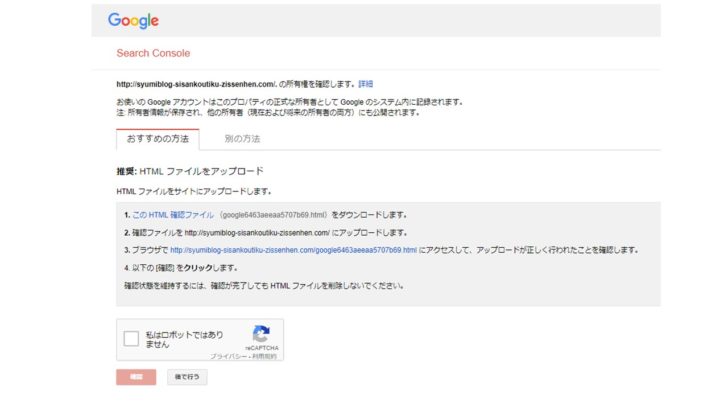Open the reCAPTCHA 利用規約 link
Screen dimensions: 728x410
click(x=264, y=357)
